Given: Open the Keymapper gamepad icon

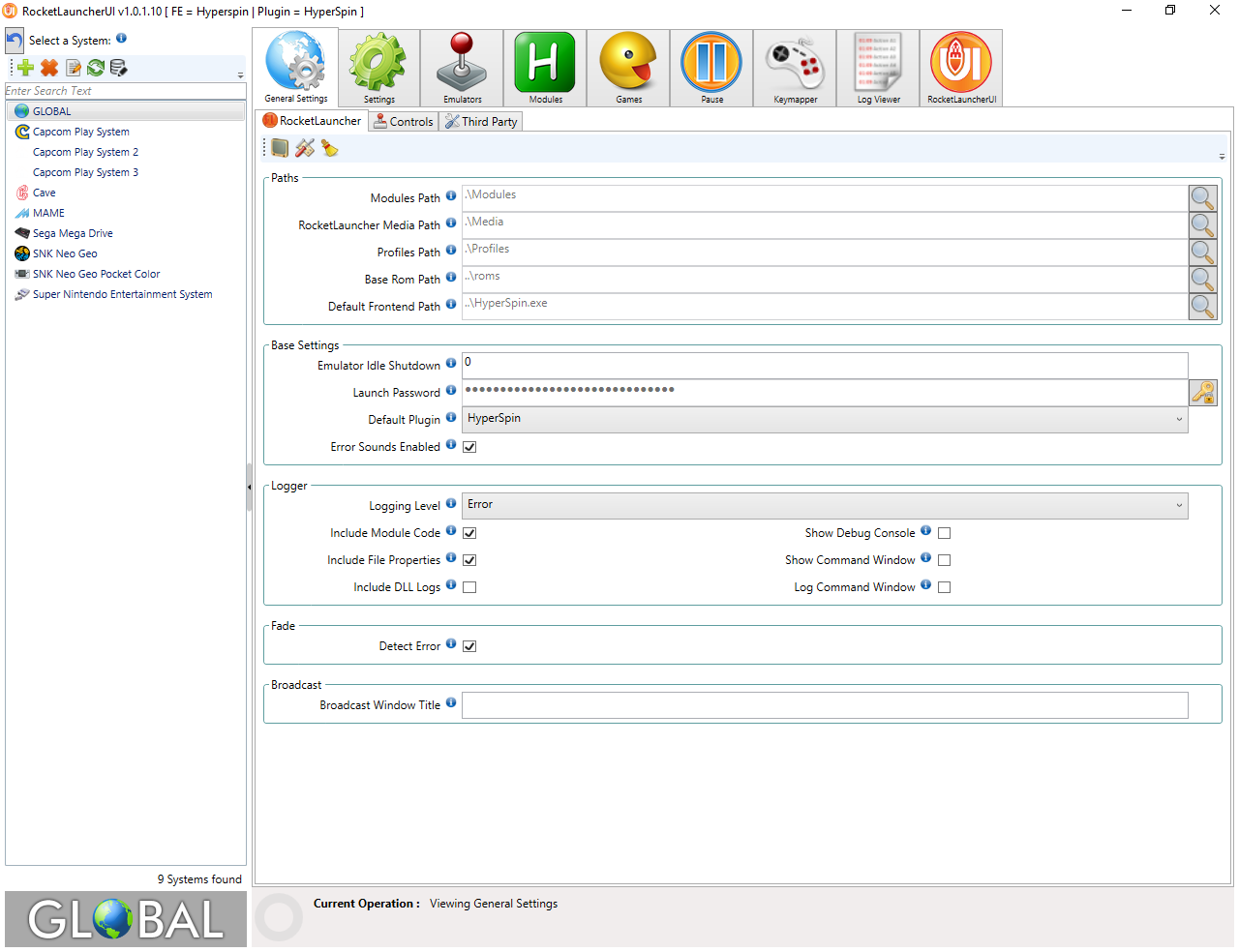Looking at the screenshot, I should point(795,66).
